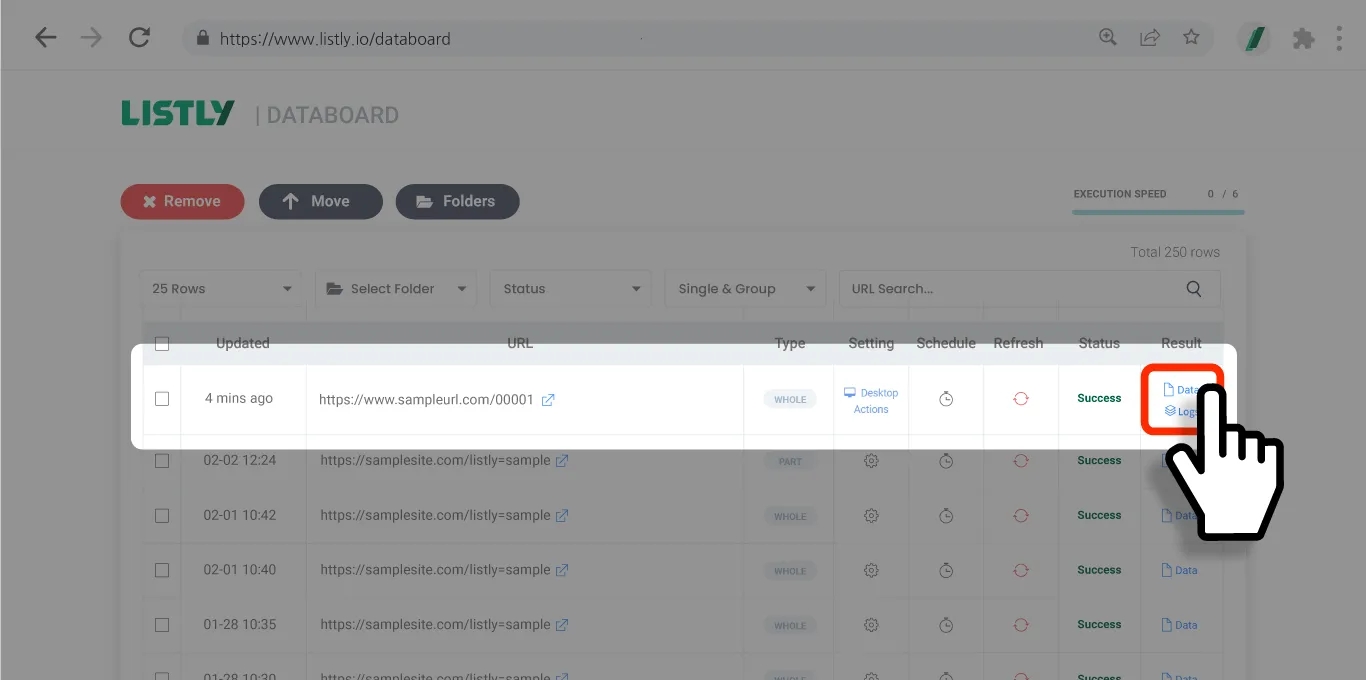Click refresh icon in 02-01 10:42 row
This screenshot has height=680, width=1366.
pos(1020,516)
